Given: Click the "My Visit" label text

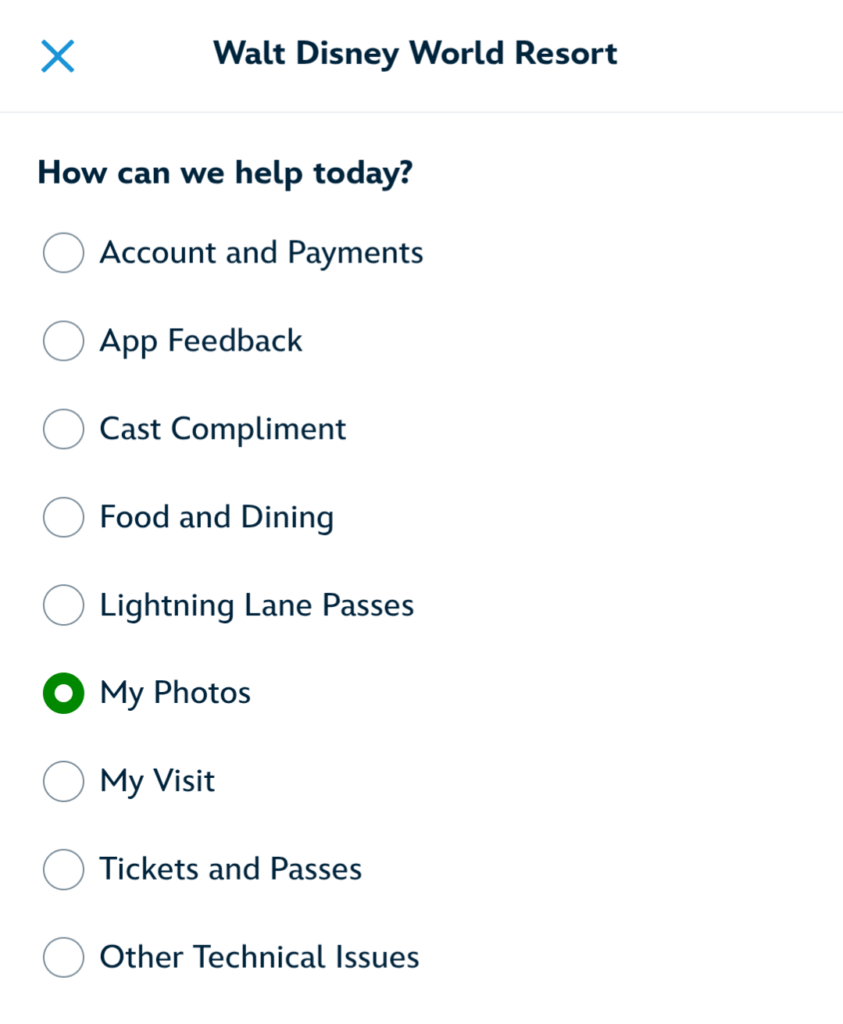Looking at the screenshot, I should click(x=157, y=781).
